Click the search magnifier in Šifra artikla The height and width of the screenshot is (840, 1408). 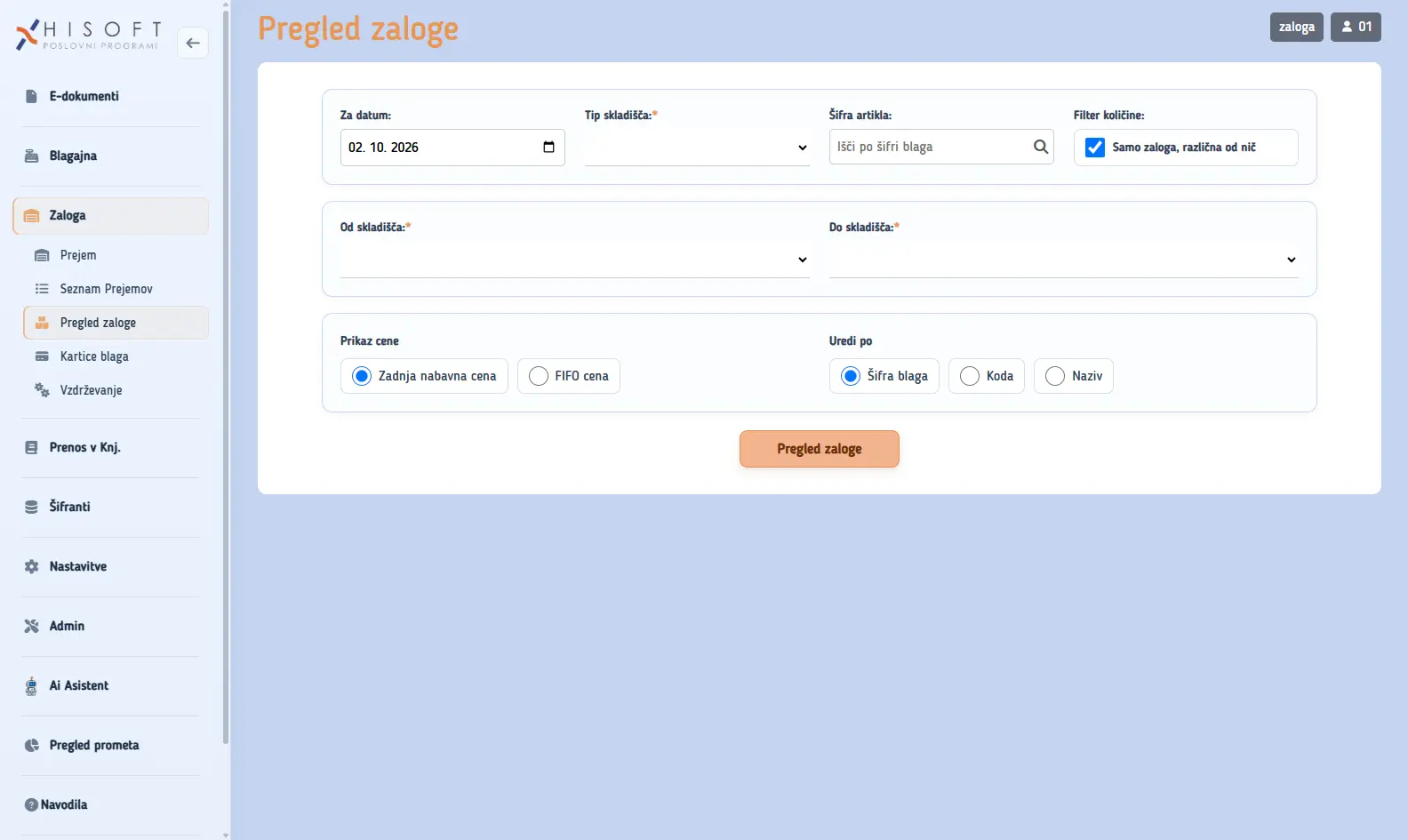coord(1041,147)
